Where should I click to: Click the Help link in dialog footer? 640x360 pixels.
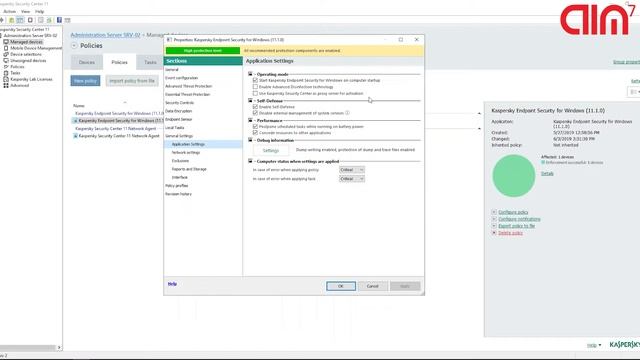(x=172, y=284)
